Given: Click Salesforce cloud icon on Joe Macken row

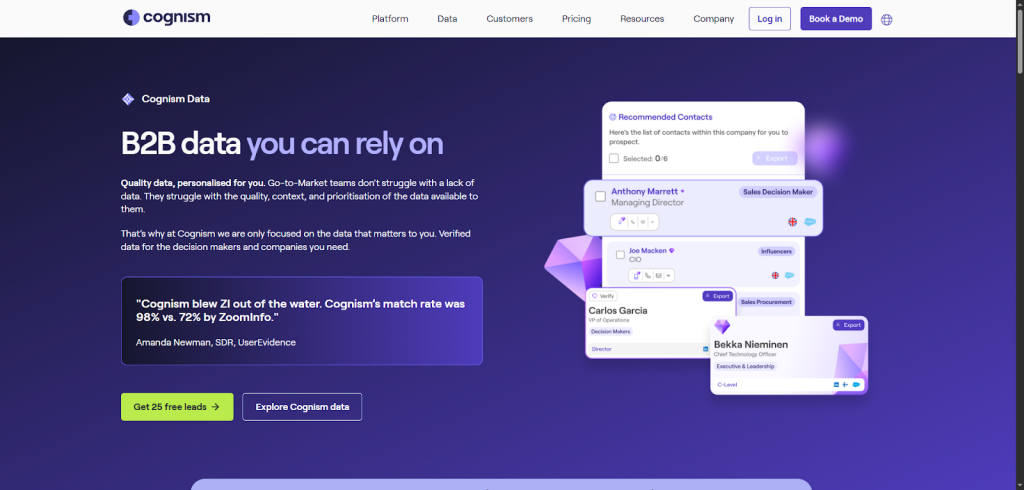Looking at the screenshot, I should (789, 275).
